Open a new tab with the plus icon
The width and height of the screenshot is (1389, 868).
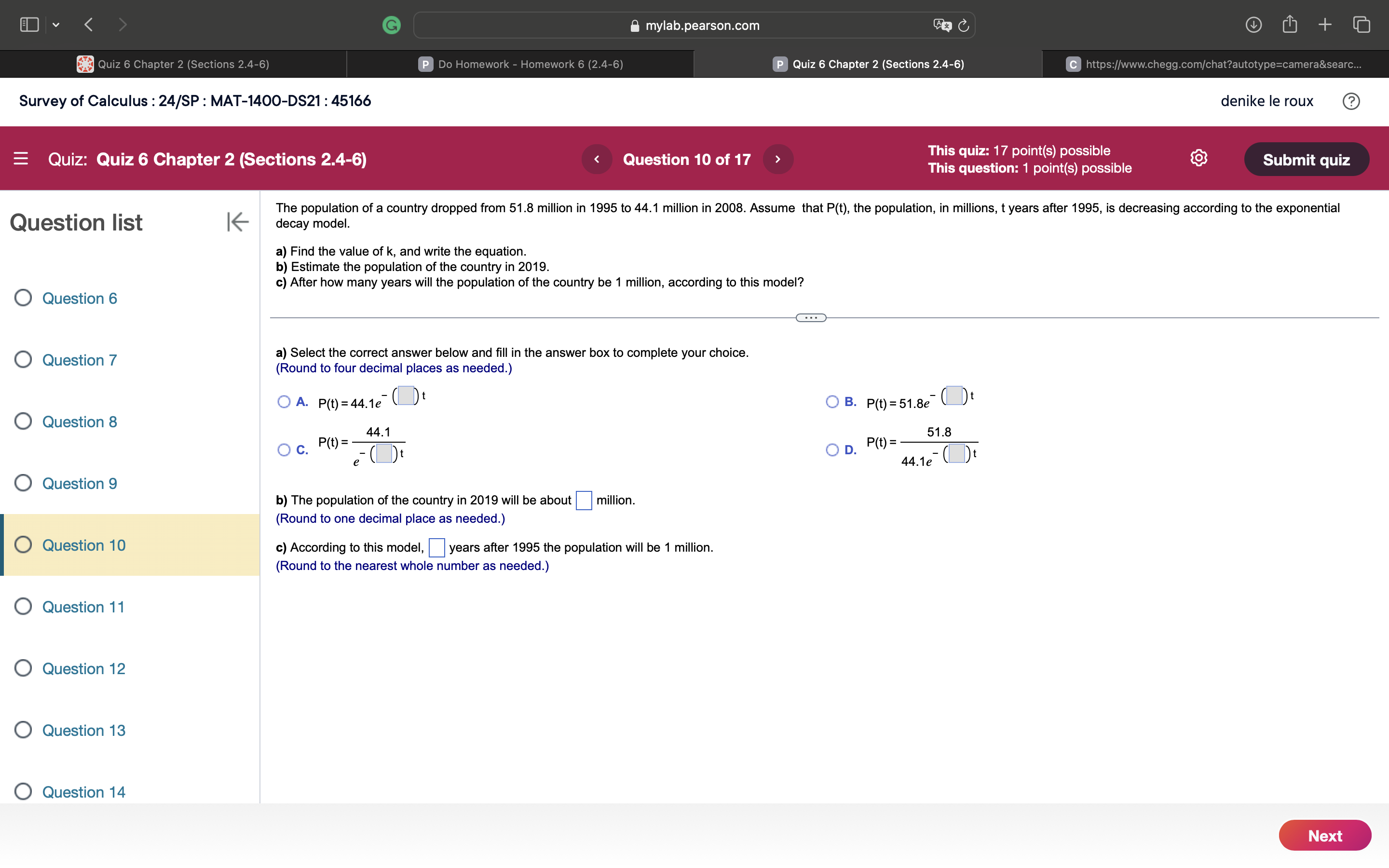pyautogui.click(x=1325, y=24)
